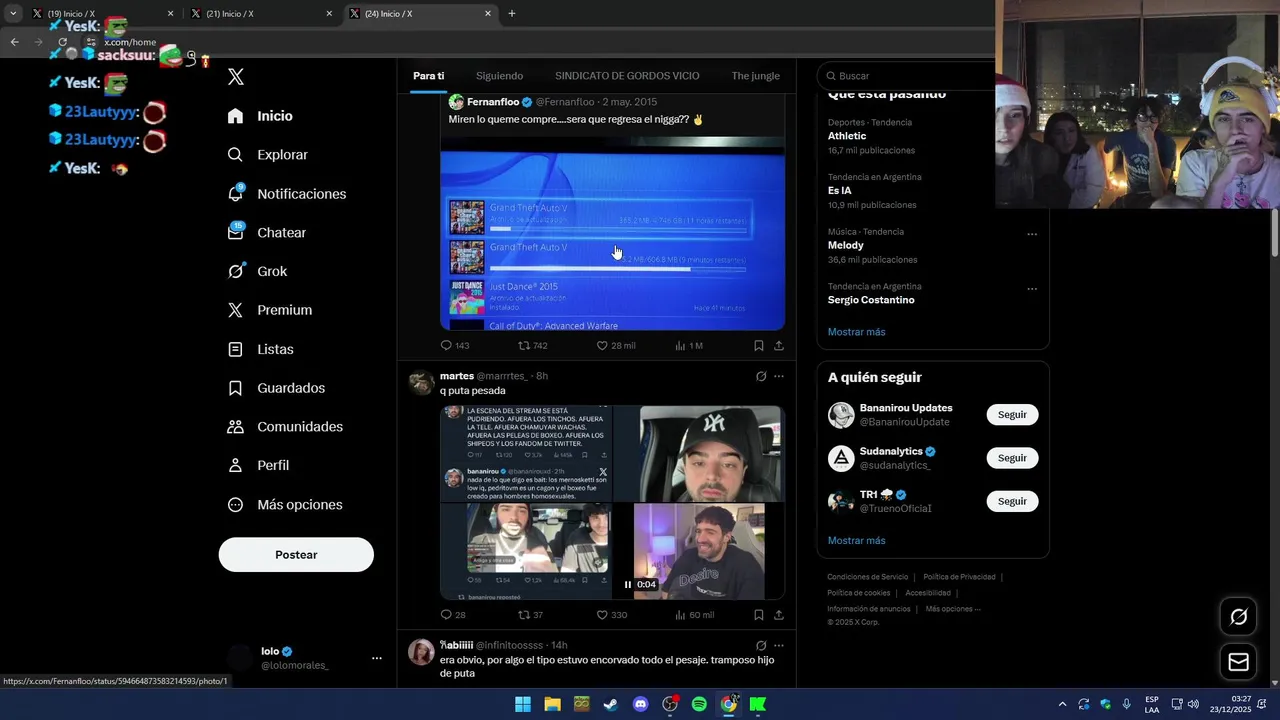This screenshot has height=720, width=1280.
Task: Open browser tab search dropdown
Action: coord(13,14)
